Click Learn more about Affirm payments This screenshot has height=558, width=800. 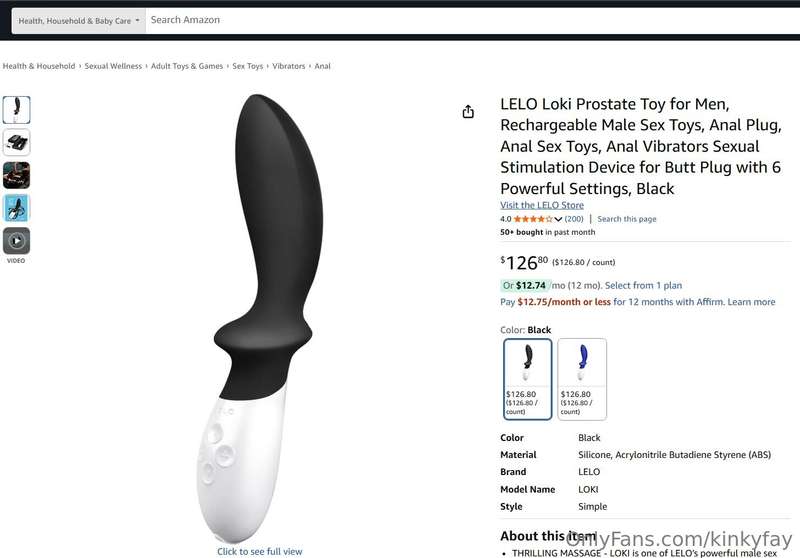[x=751, y=302]
